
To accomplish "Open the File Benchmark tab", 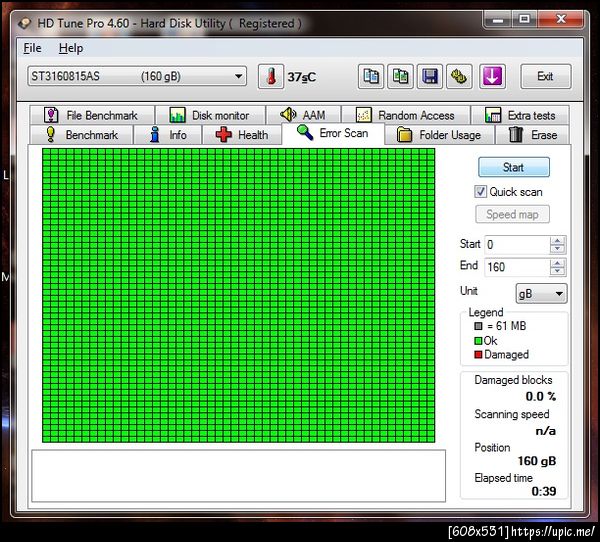I will click(92, 115).
